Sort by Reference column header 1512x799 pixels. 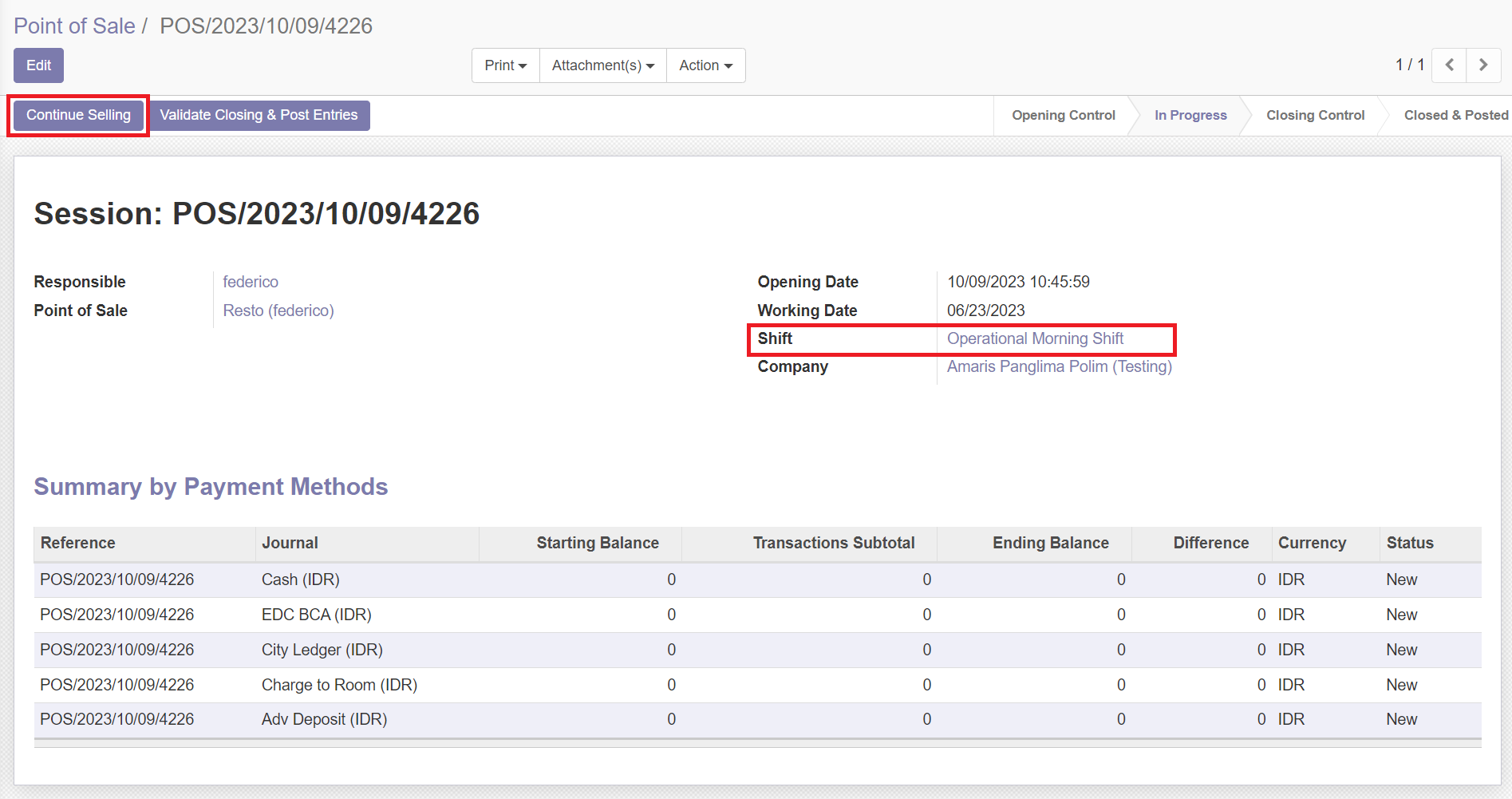click(144, 543)
